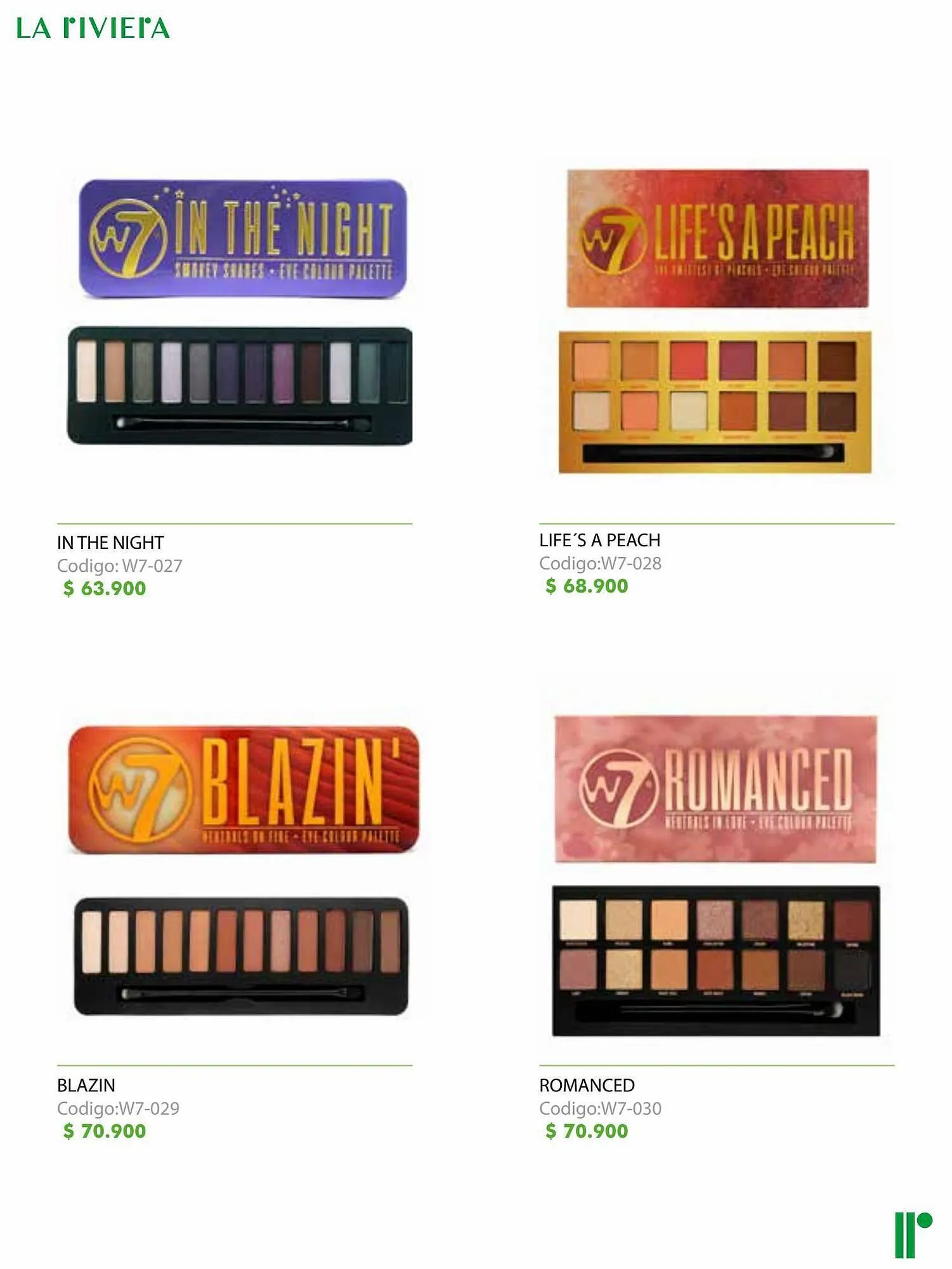Click the La Riviera logo at top
The height and width of the screenshot is (1269, 952).
[93, 28]
